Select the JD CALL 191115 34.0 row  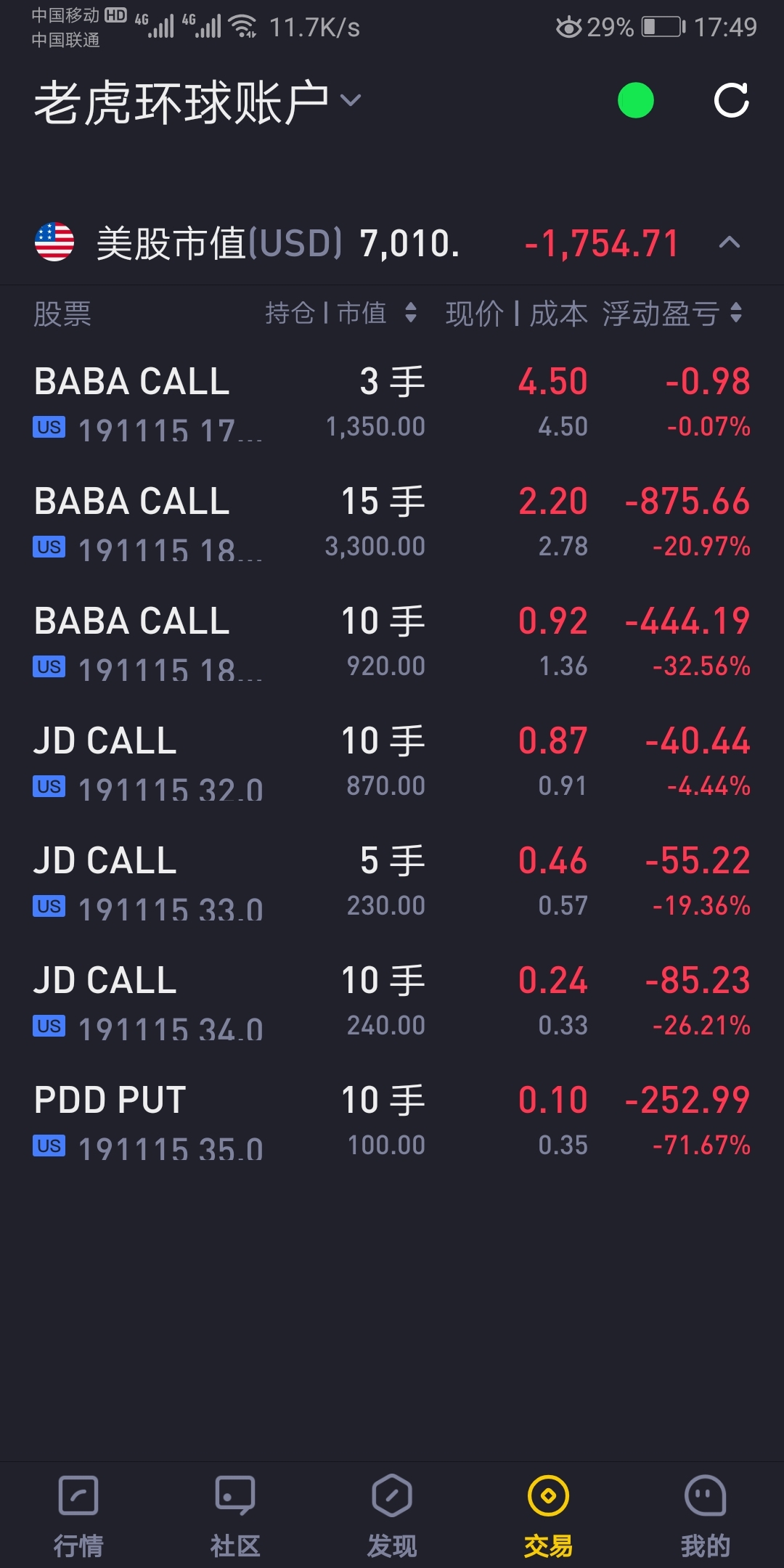[x=392, y=1002]
